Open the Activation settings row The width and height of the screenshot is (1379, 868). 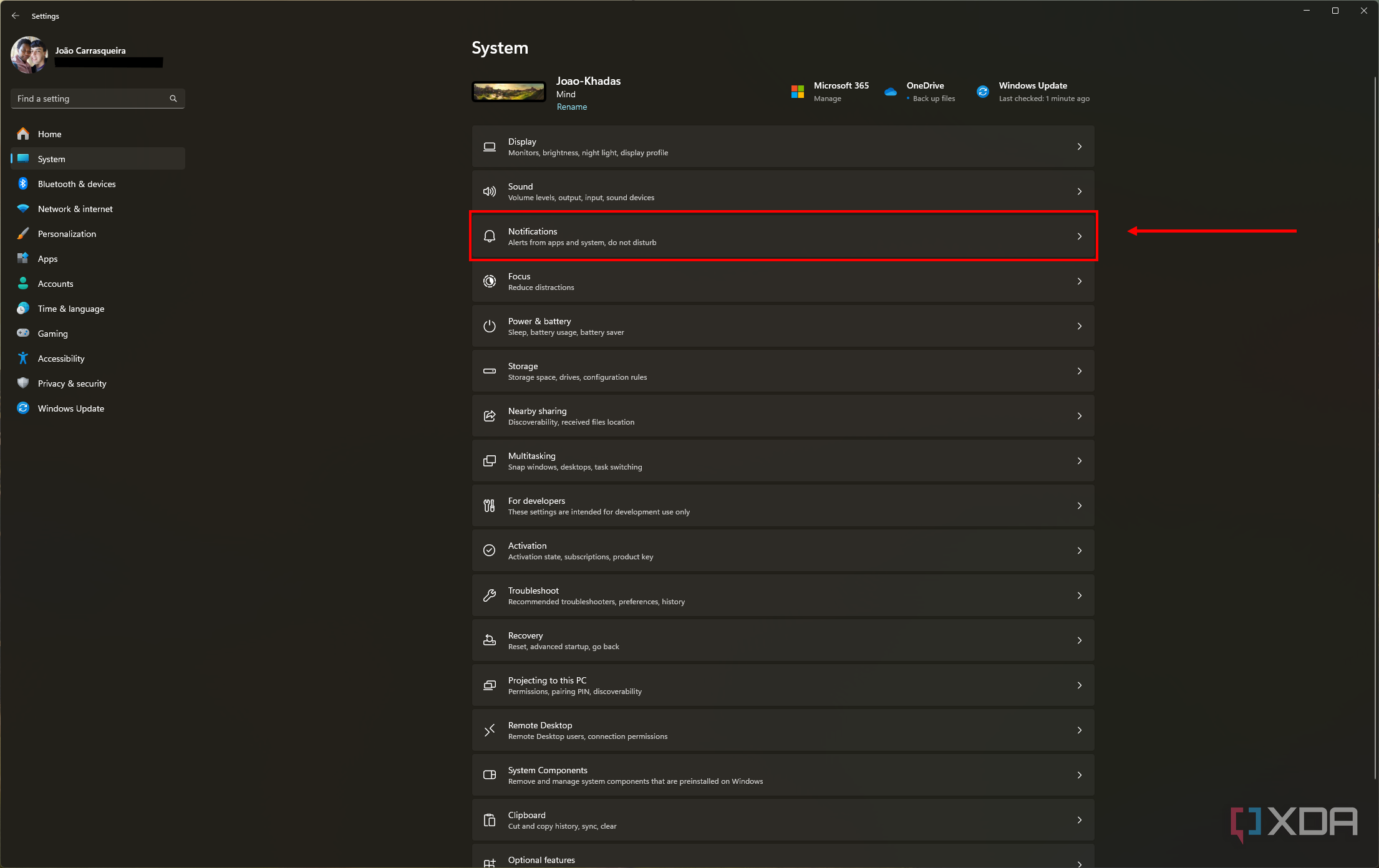pos(783,551)
